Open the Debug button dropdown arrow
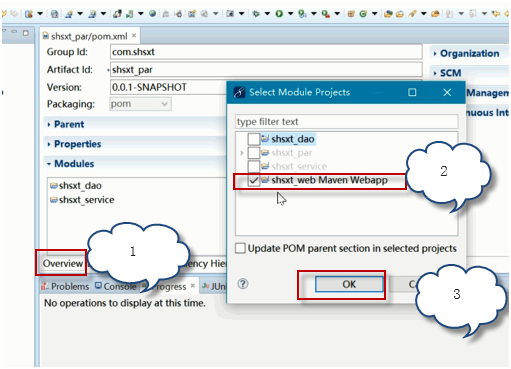The image size is (511, 369). tap(267, 14)
